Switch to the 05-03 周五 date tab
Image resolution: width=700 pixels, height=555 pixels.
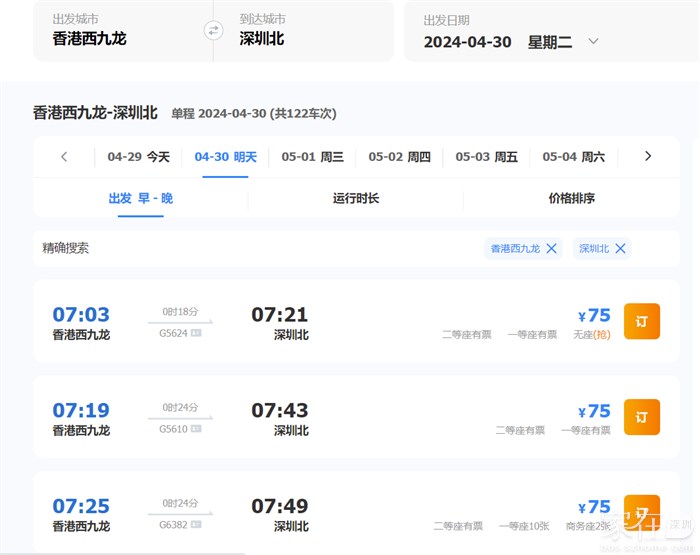[x=486, y=157]
